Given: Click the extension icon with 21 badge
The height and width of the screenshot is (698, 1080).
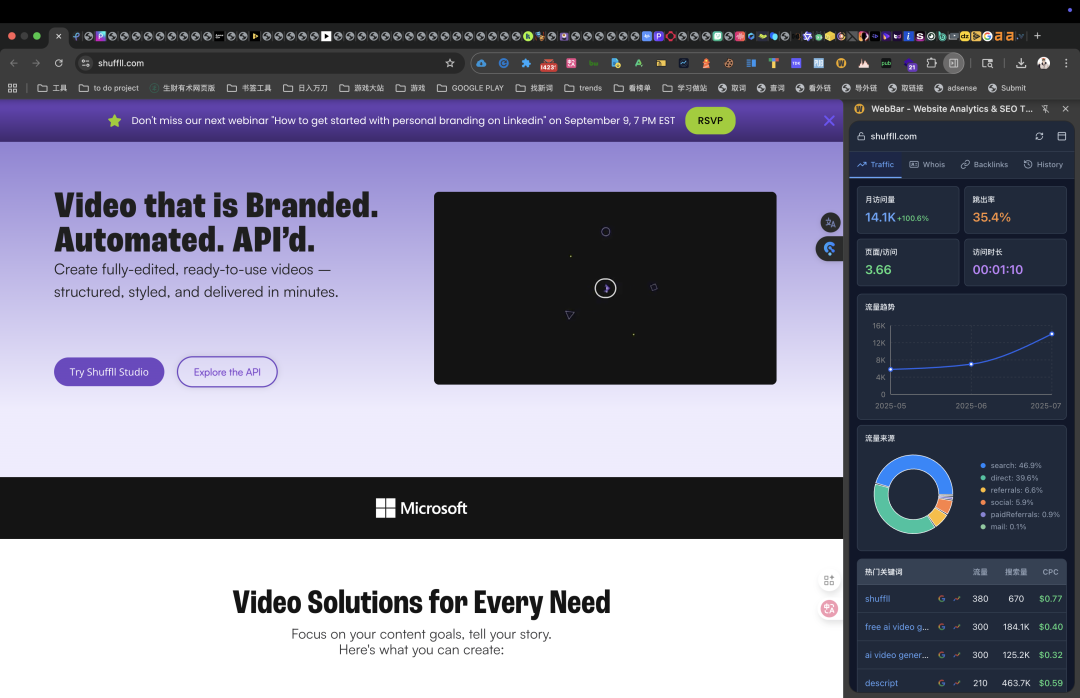Looking at the screenshot, I should click(x=910, y=65).
